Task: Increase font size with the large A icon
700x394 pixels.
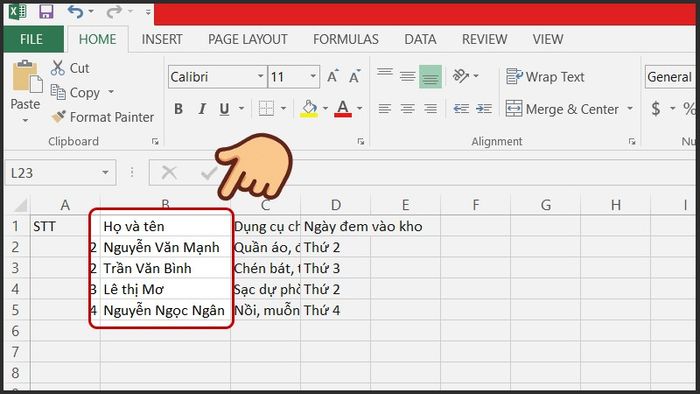Action: pos(333,76)
